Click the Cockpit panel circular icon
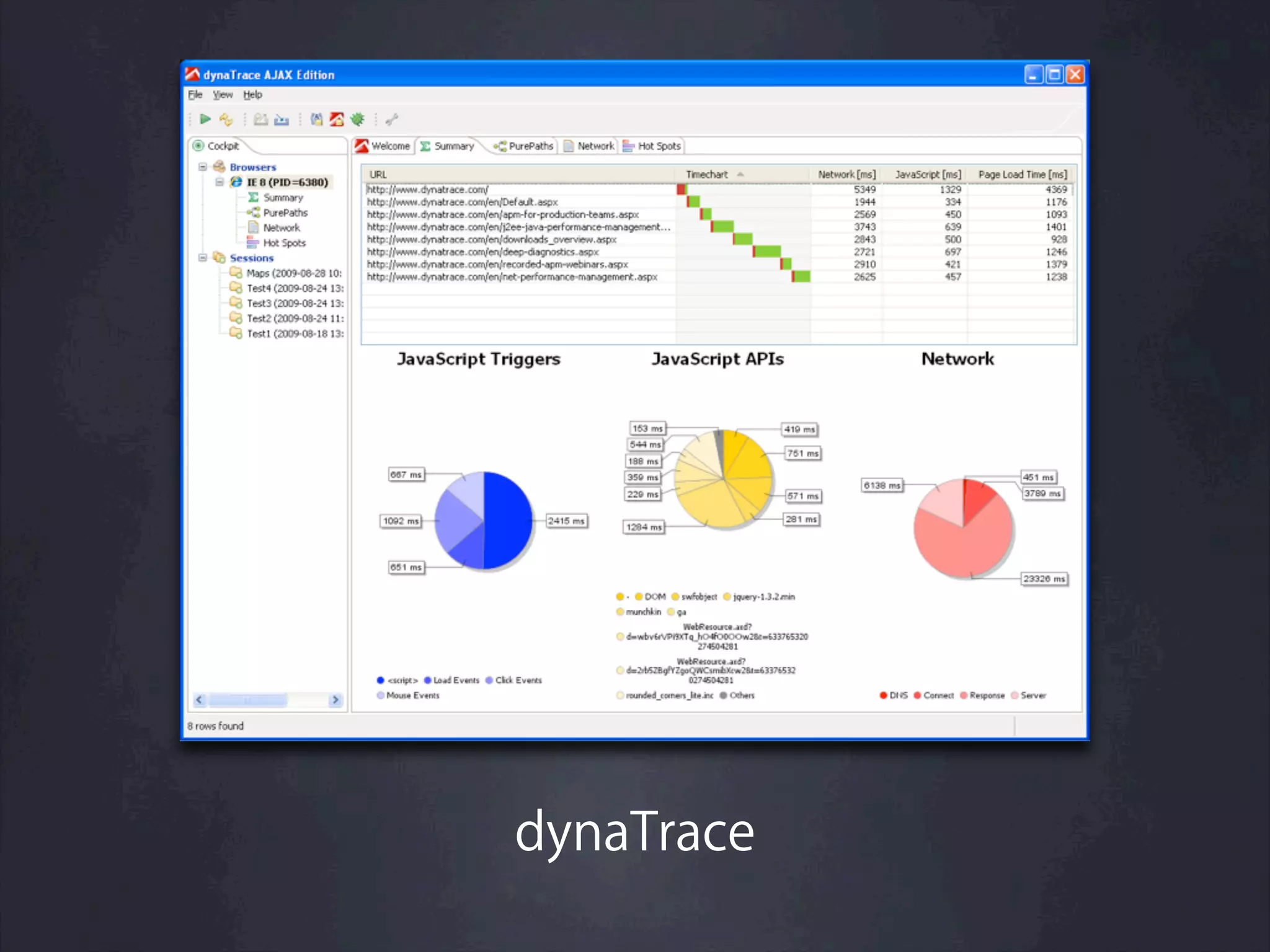This screenshot has width=1270, height=952. [198, 146]
